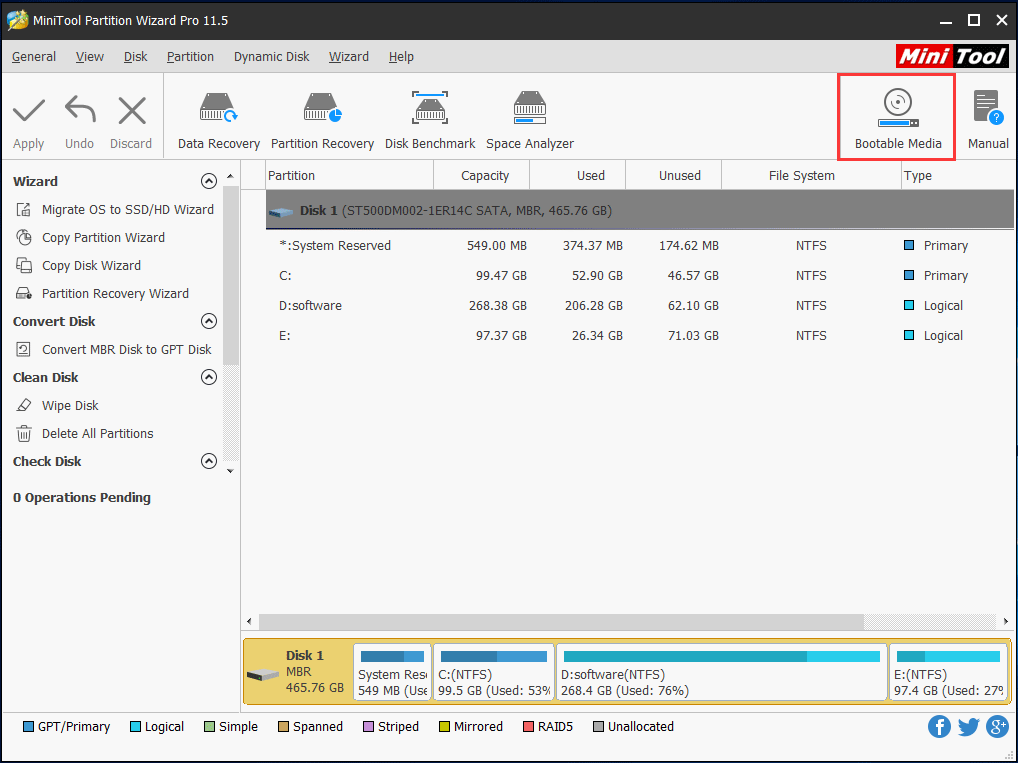Open the Twitter share icon

pyautogui.click(x=968, y=727)
